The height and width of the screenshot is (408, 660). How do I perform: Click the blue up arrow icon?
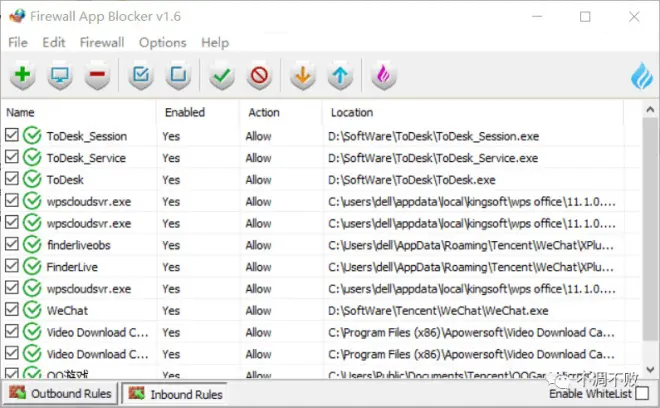[x=340, y=76]
